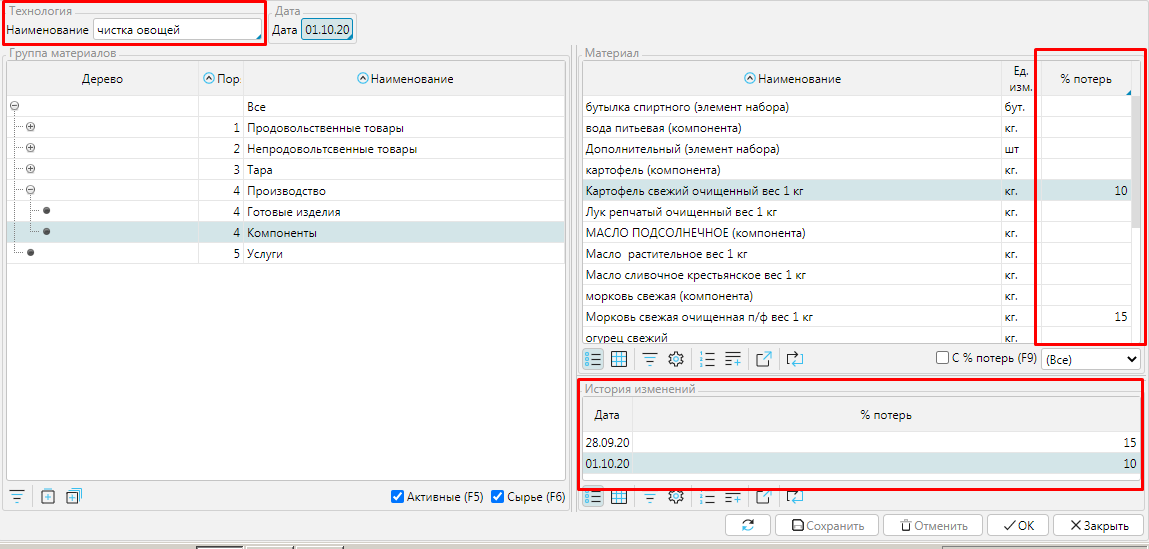Collapse the Производство tree node
Screen dimensions: 1149x549
(x=30, y=190)
